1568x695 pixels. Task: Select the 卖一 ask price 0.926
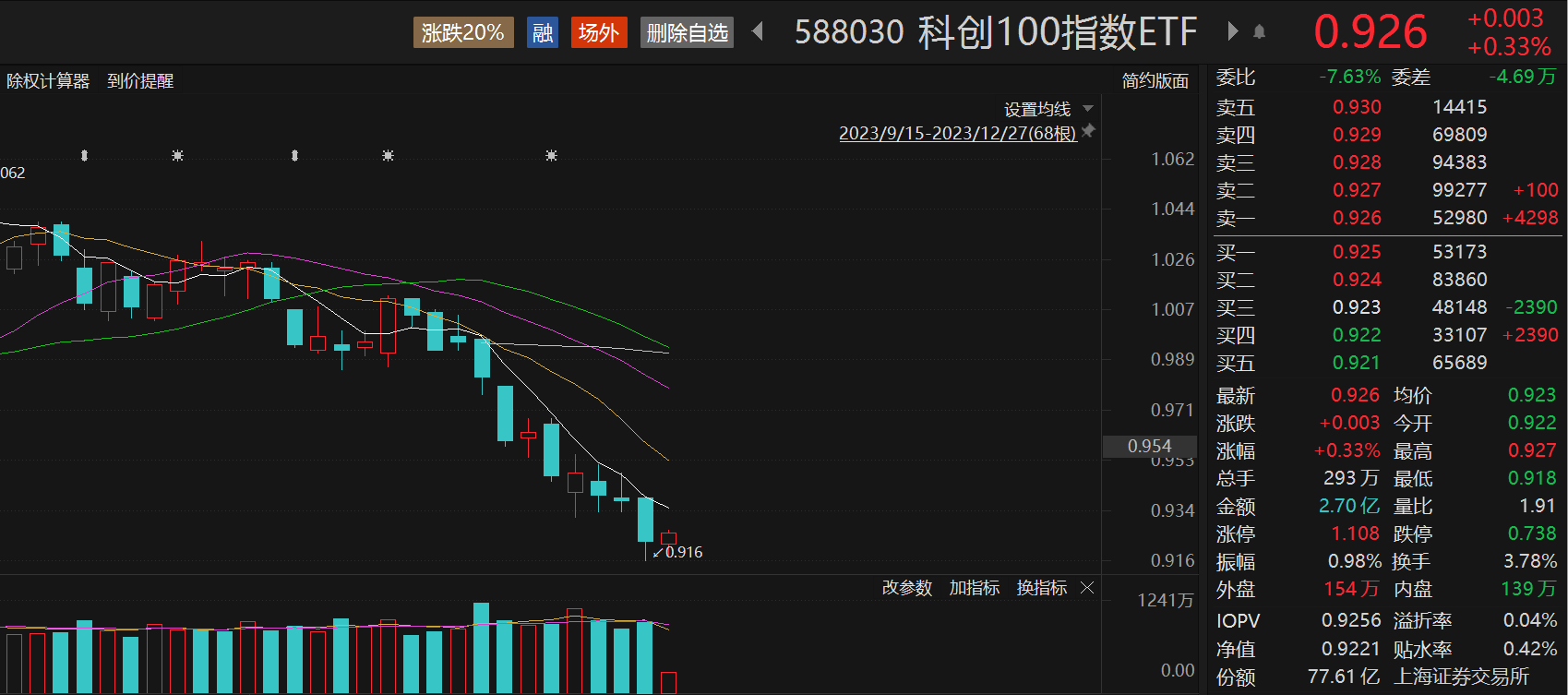tap(1356, 218)
